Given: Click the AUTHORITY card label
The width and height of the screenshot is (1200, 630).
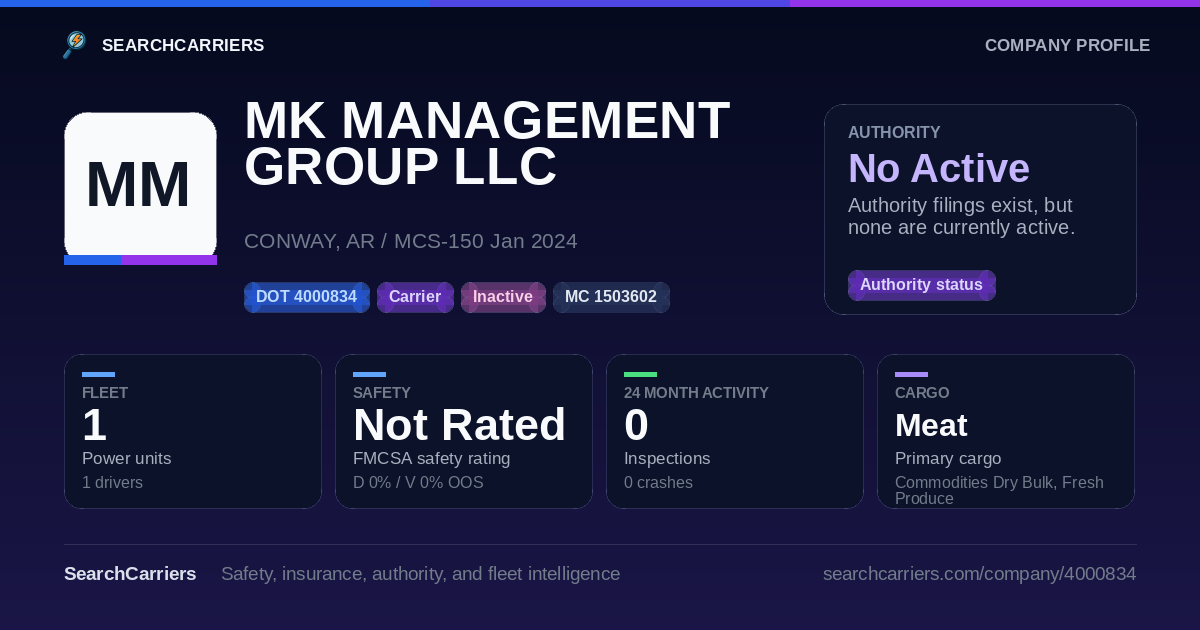Looking at the screenshot, I should pos(894,132).
